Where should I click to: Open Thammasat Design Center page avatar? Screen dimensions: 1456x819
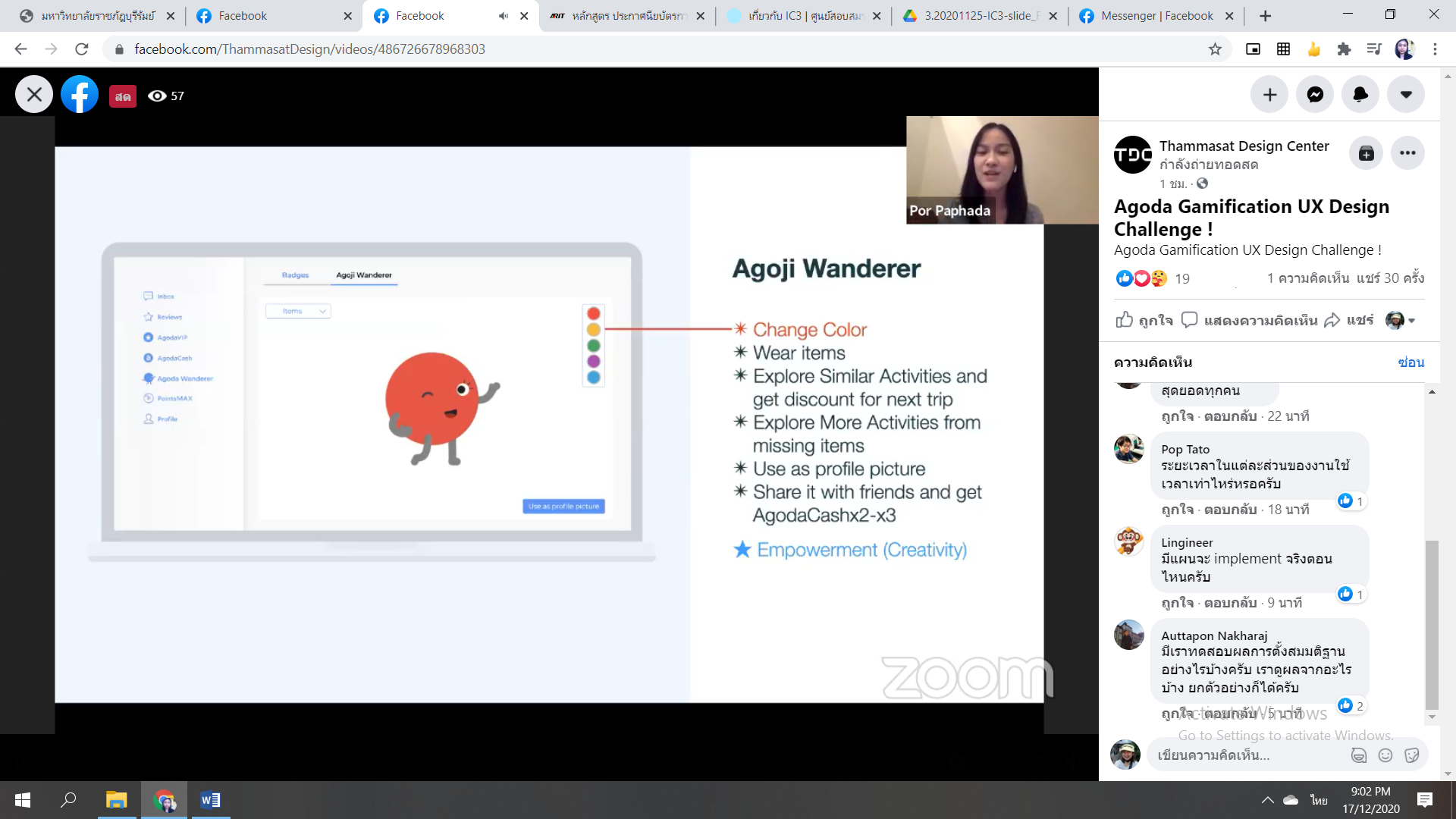pos(1133,155)
